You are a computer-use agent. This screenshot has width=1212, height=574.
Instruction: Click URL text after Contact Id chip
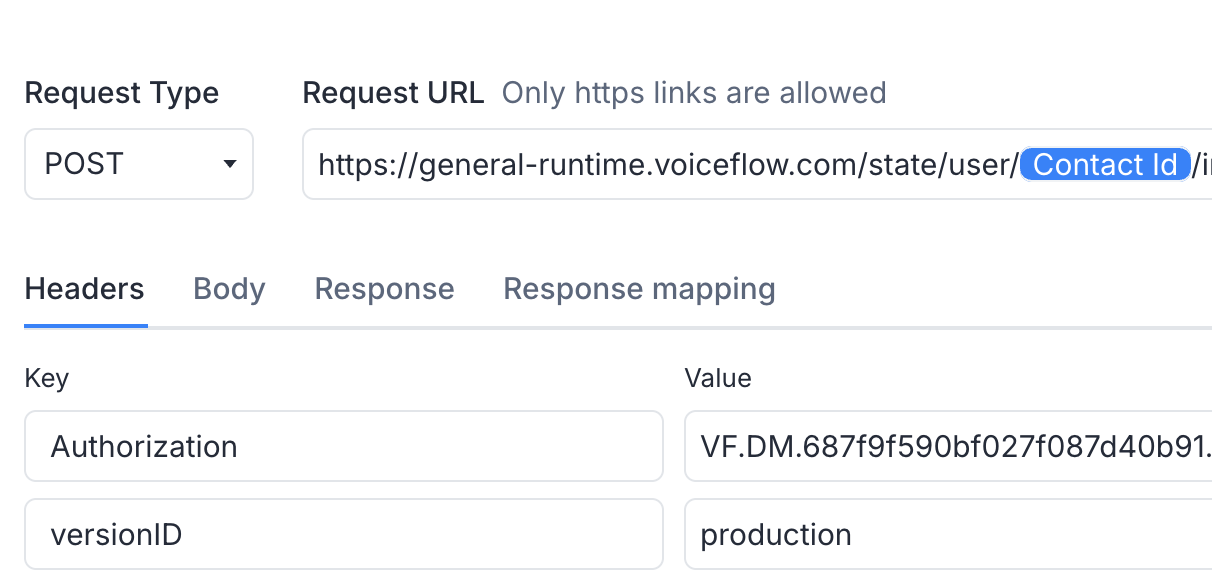click(x=1201, y=165)
